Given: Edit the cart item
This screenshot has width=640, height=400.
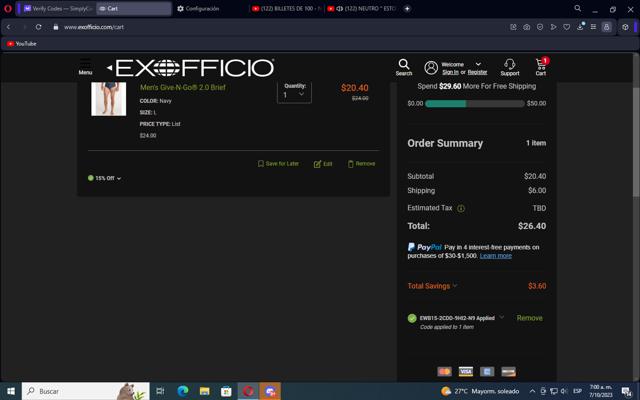Looking at the screenshot, I should coord(323,164).
